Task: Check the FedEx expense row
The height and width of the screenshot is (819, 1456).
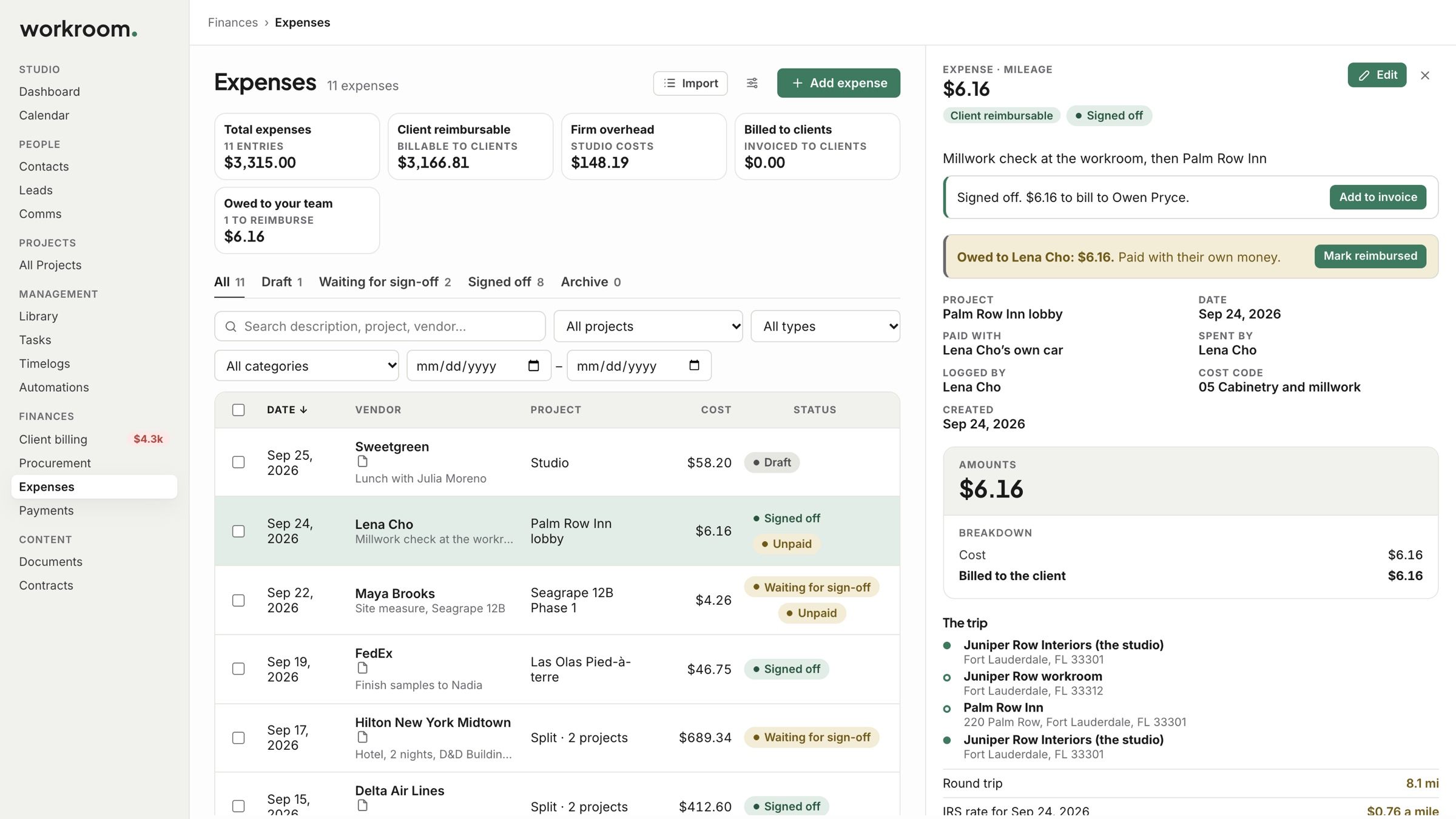Action: coord(238,669)
